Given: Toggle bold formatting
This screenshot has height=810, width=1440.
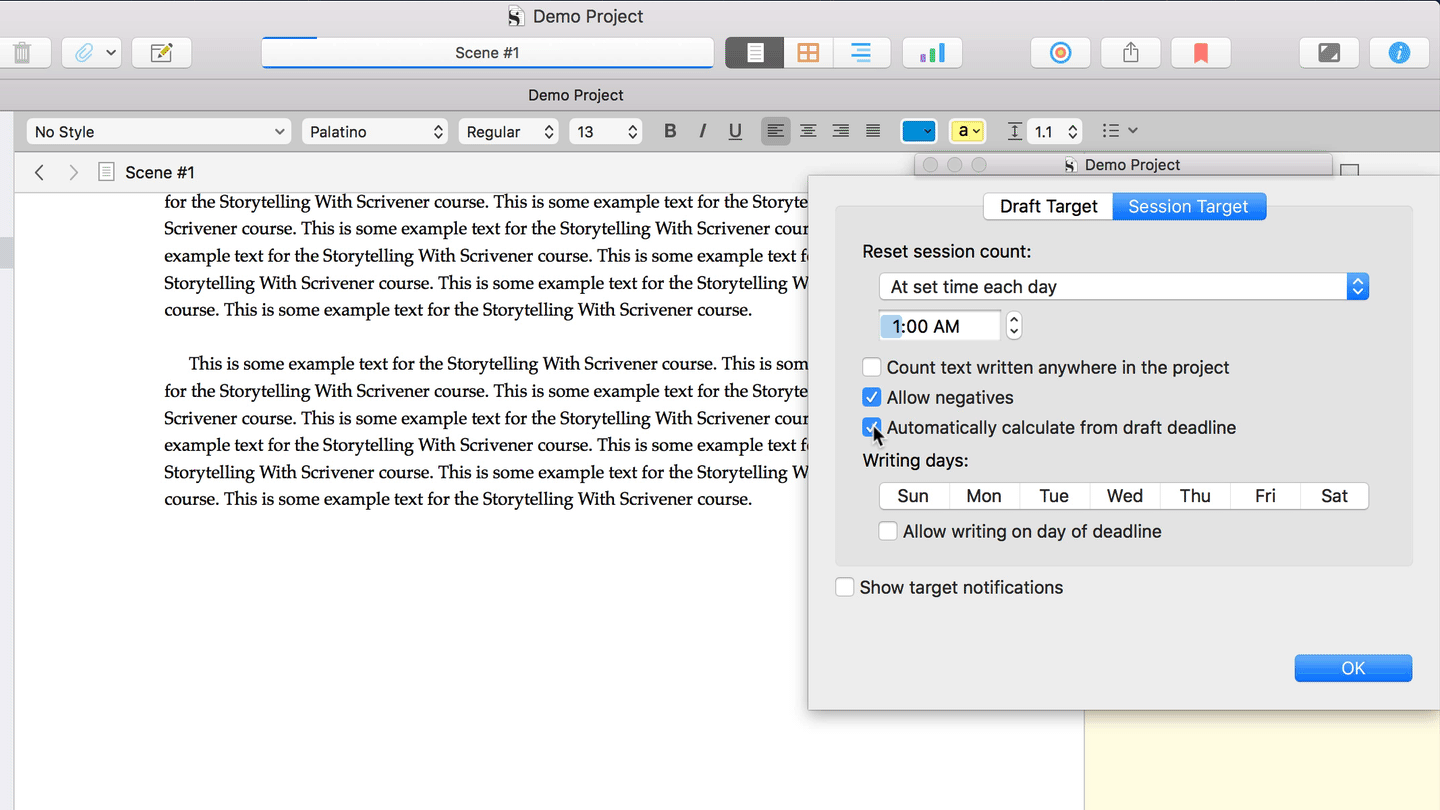Looking at the screenshot, I should pos(670,131).
